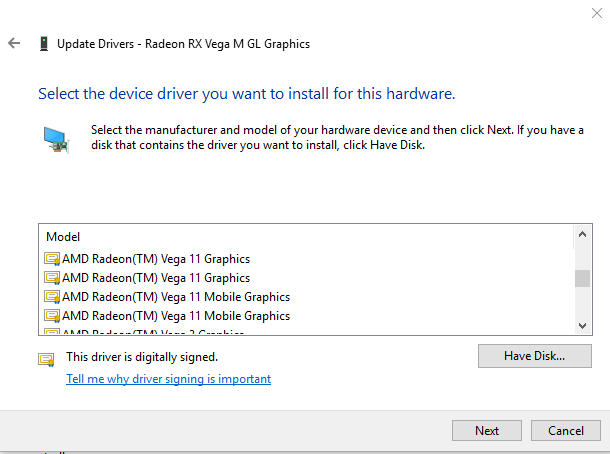Click the certificate icon beside the digitally signed notice

coord(46,359)
